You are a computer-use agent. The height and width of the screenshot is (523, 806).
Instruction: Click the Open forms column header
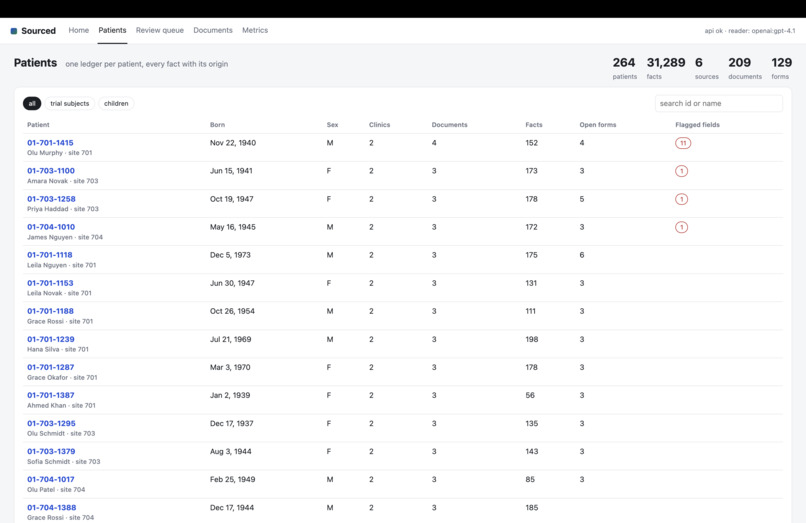click(x=597, y=125)
